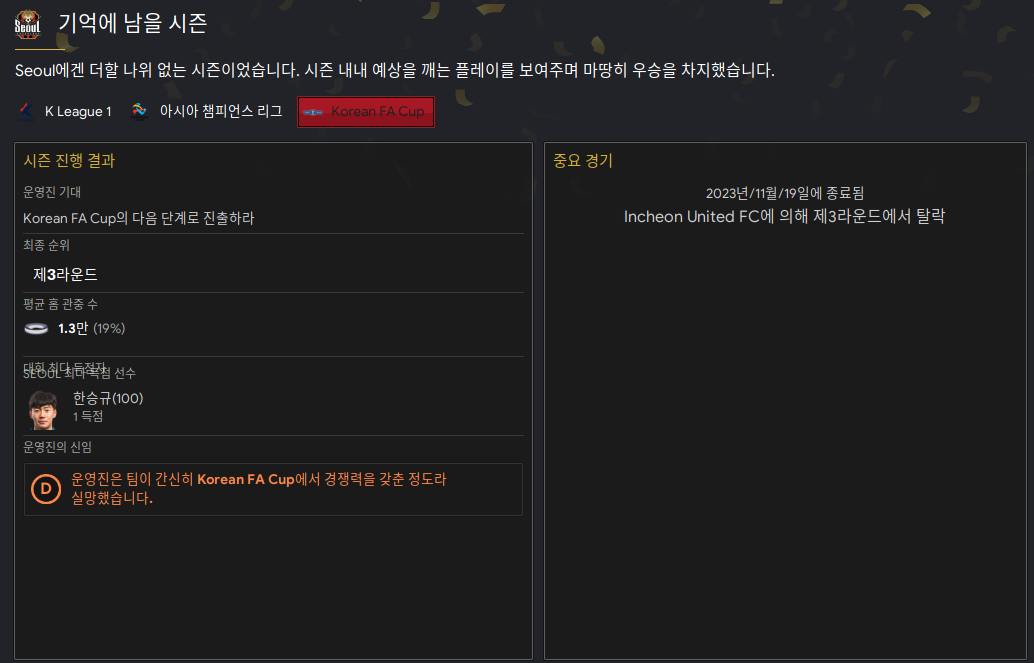Click the 중요 경기 panel heading
Viewport: 1034px width, 663px height.
[x=583, y=160]
